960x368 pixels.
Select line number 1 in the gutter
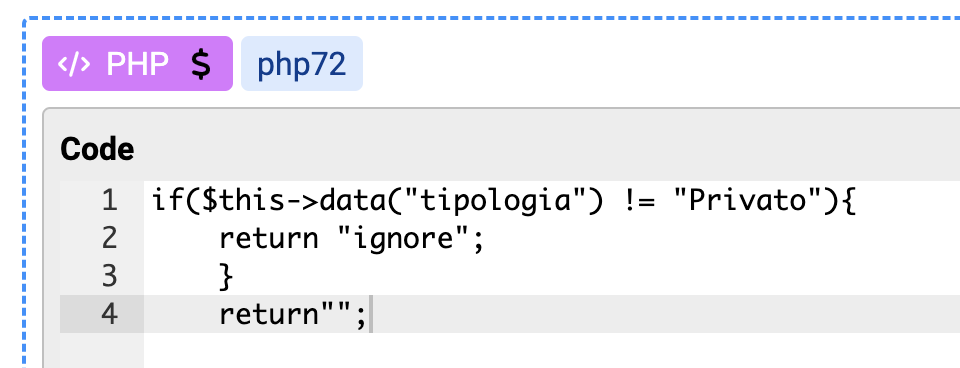click(109, 200)
